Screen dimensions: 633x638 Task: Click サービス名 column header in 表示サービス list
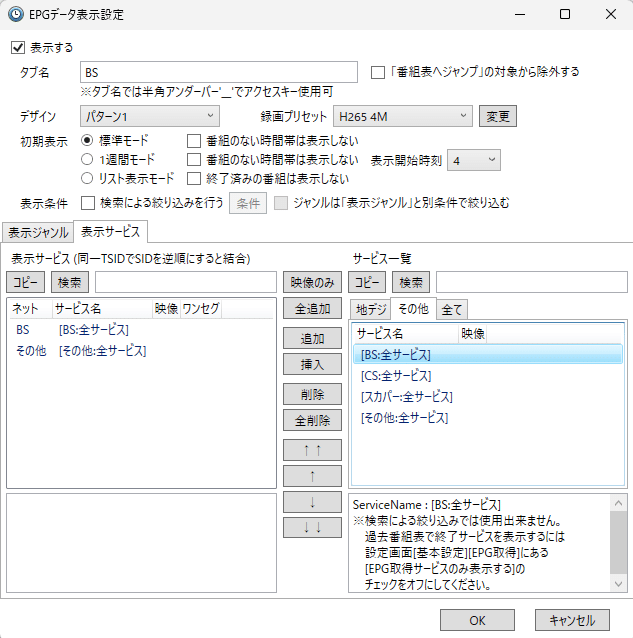pos(102,309)
